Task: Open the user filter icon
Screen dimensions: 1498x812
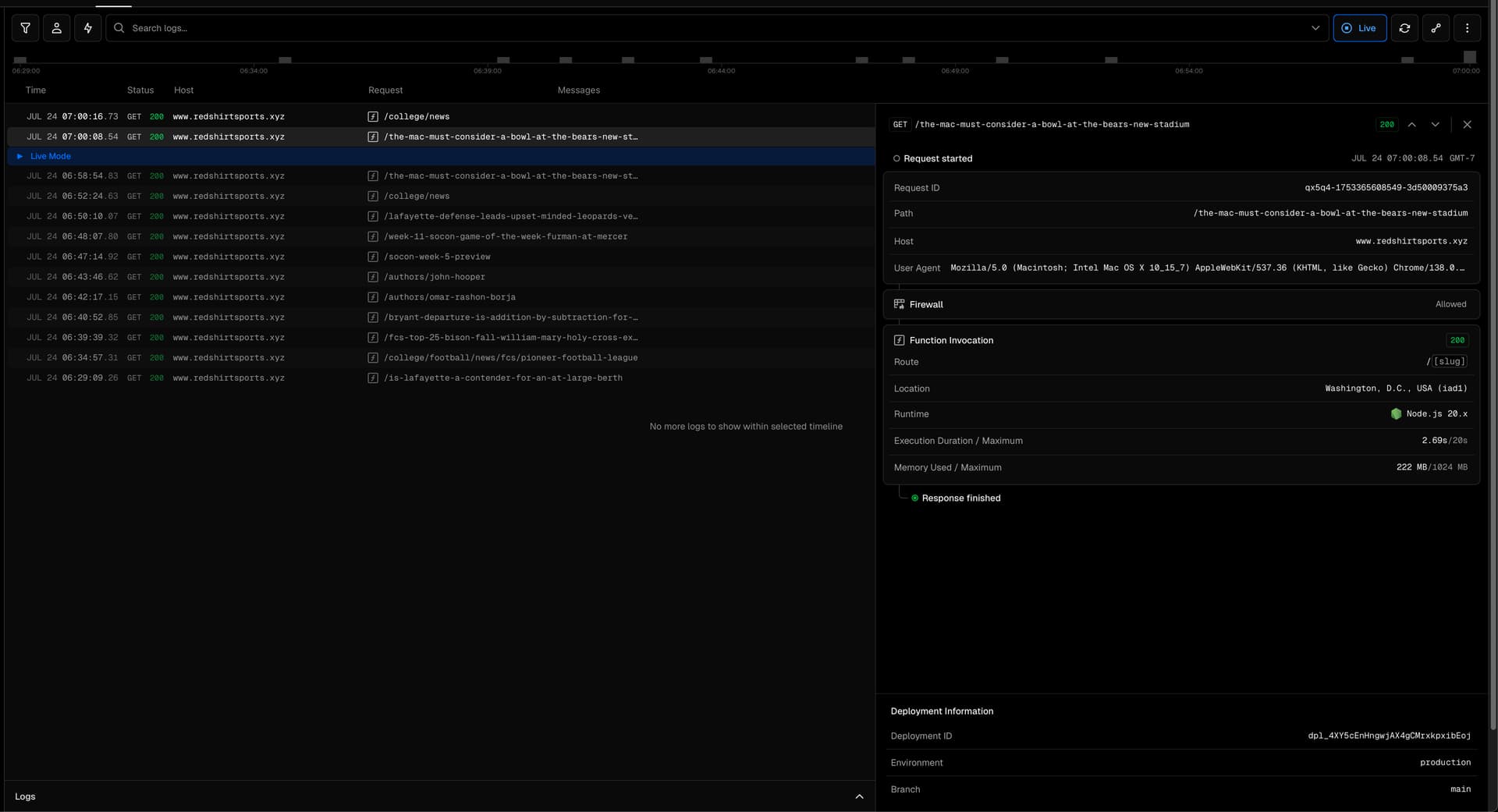Action: [56, 28]
